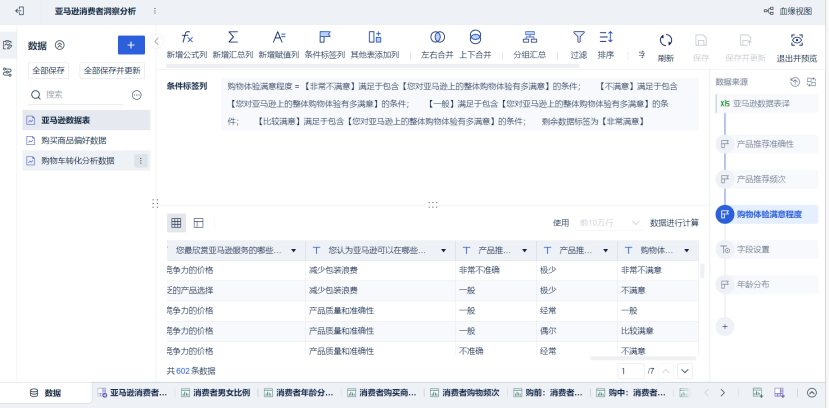
Task: Click the second icon in left sidebar
Action: pyautogui.click(x=7, y=72)
